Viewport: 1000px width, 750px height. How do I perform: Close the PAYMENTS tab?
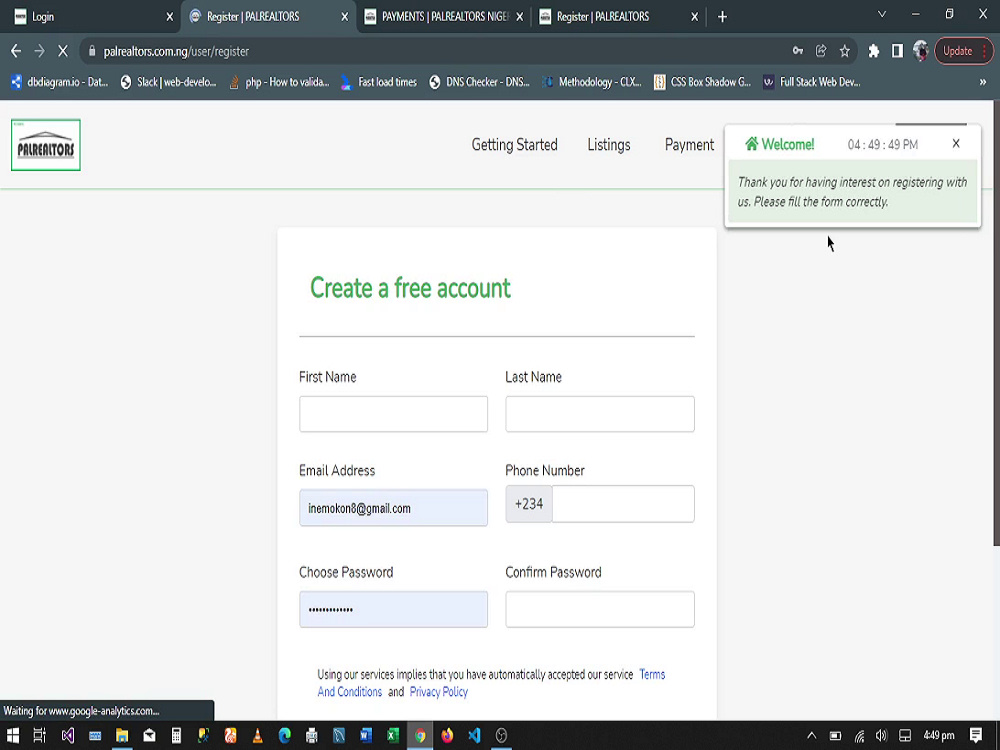tap(520, 17)
